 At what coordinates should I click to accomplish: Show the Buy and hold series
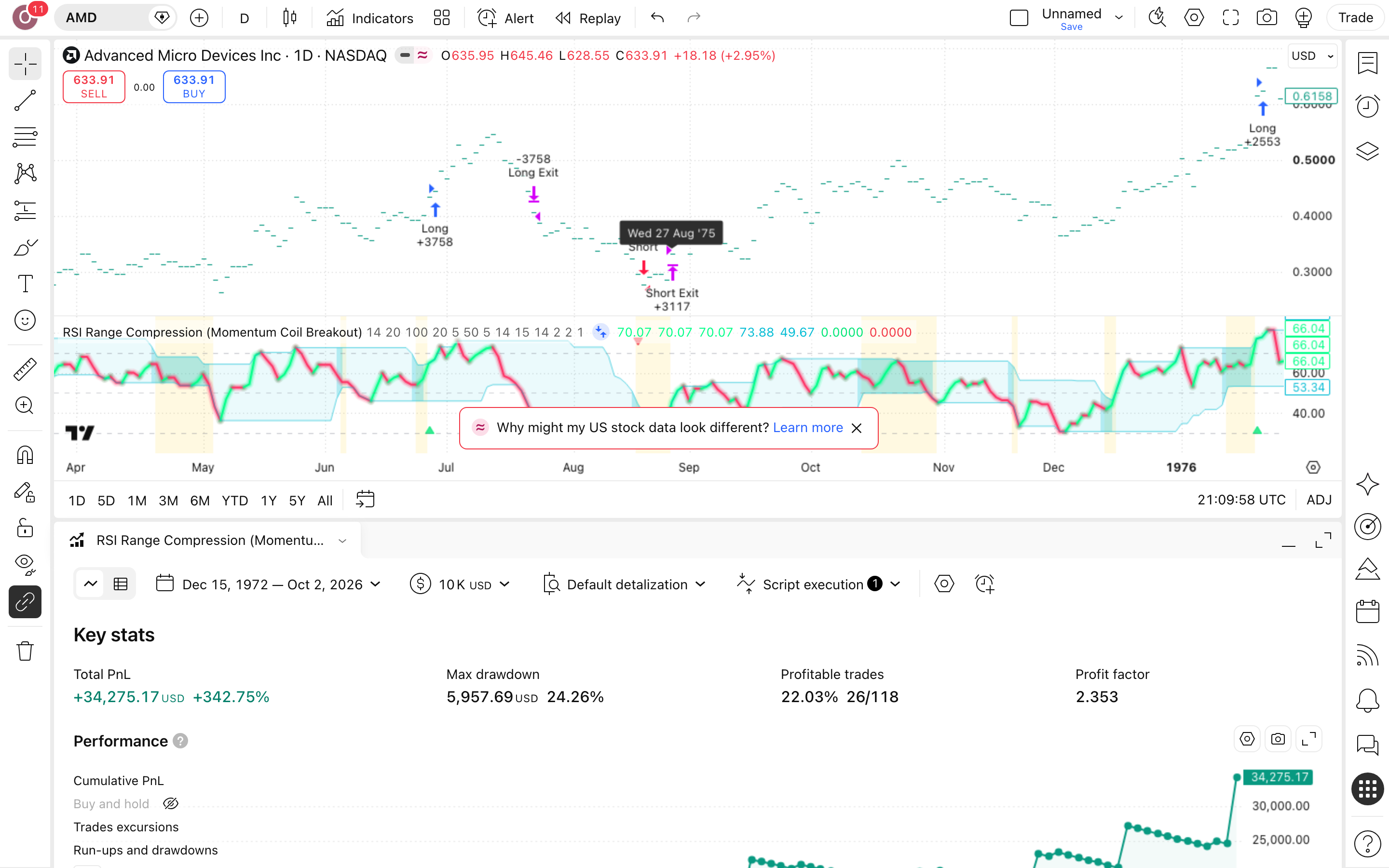(170, 804)
